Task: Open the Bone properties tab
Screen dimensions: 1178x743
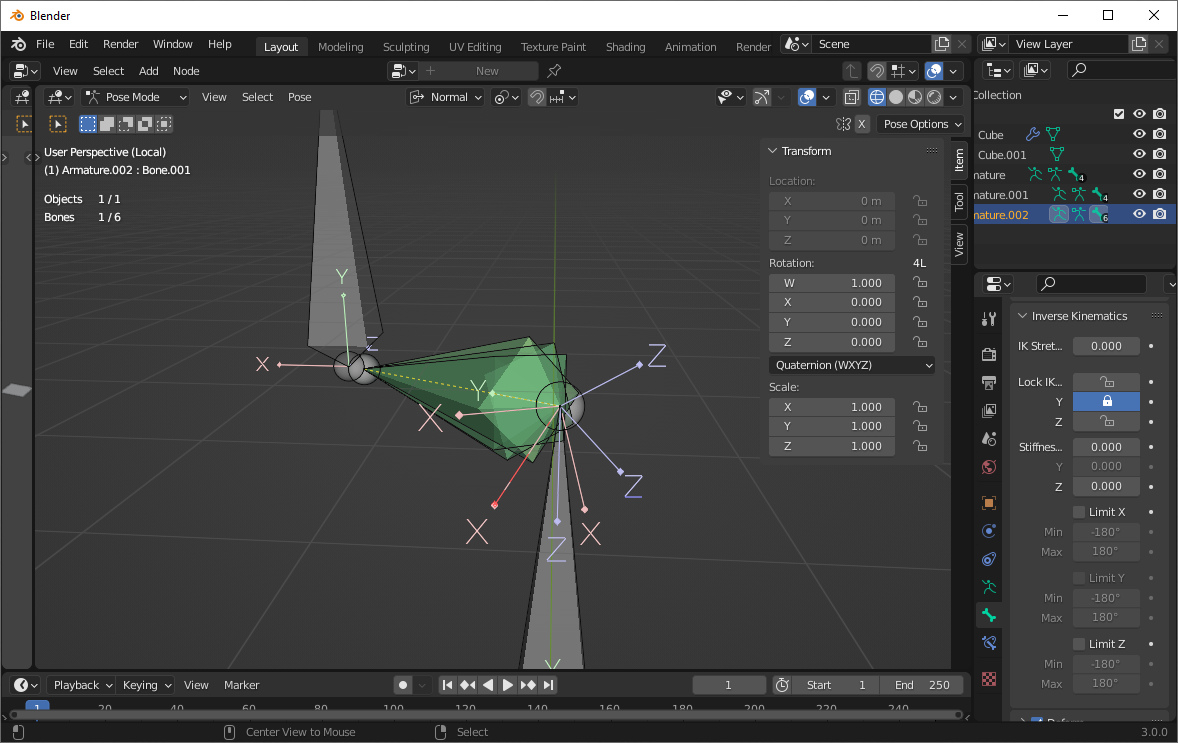Action: 989,615
